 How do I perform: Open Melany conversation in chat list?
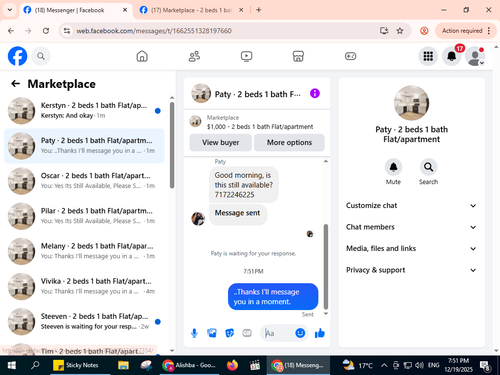(x=84, y=251)
